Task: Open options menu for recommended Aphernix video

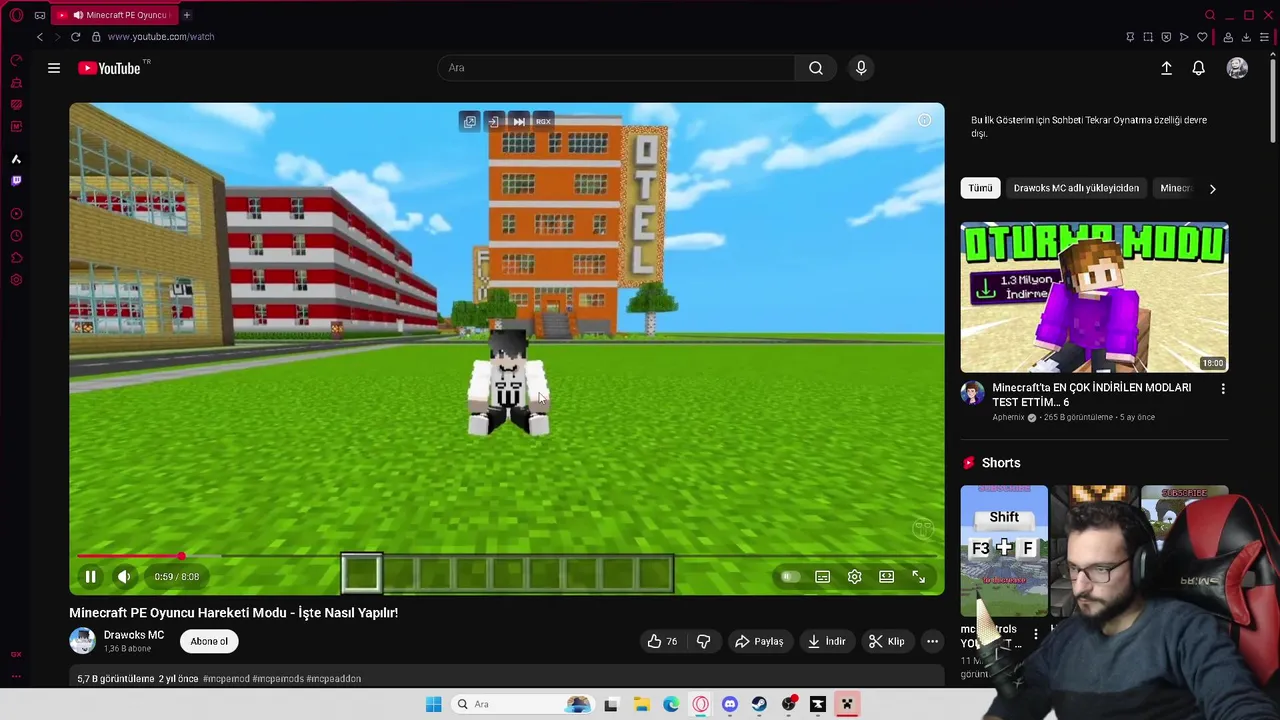Action: 1222,389
